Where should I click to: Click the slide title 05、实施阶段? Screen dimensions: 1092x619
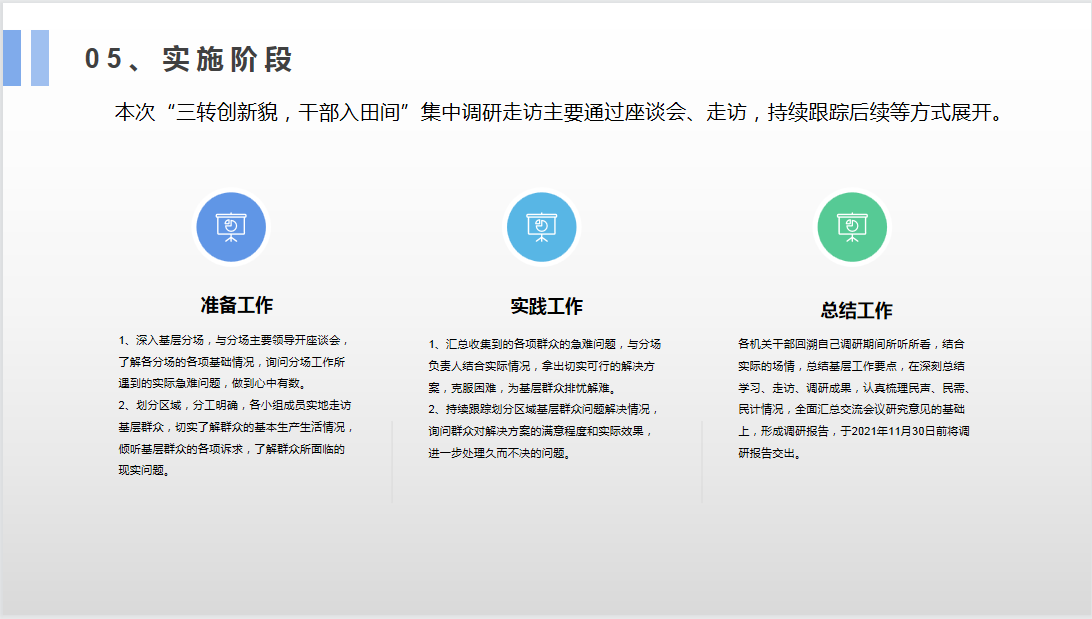click(189, 60)
